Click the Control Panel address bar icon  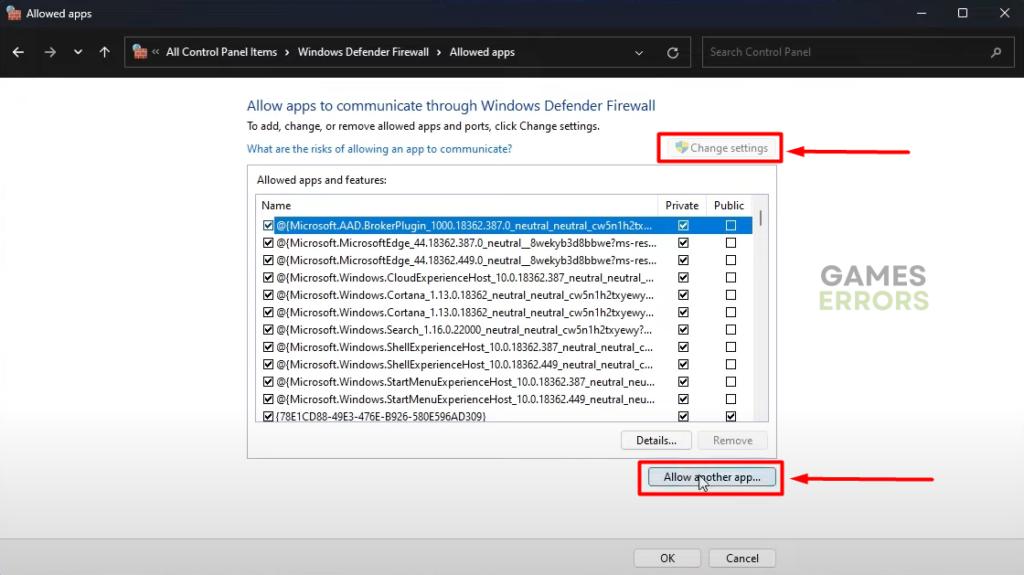point(140,52)
